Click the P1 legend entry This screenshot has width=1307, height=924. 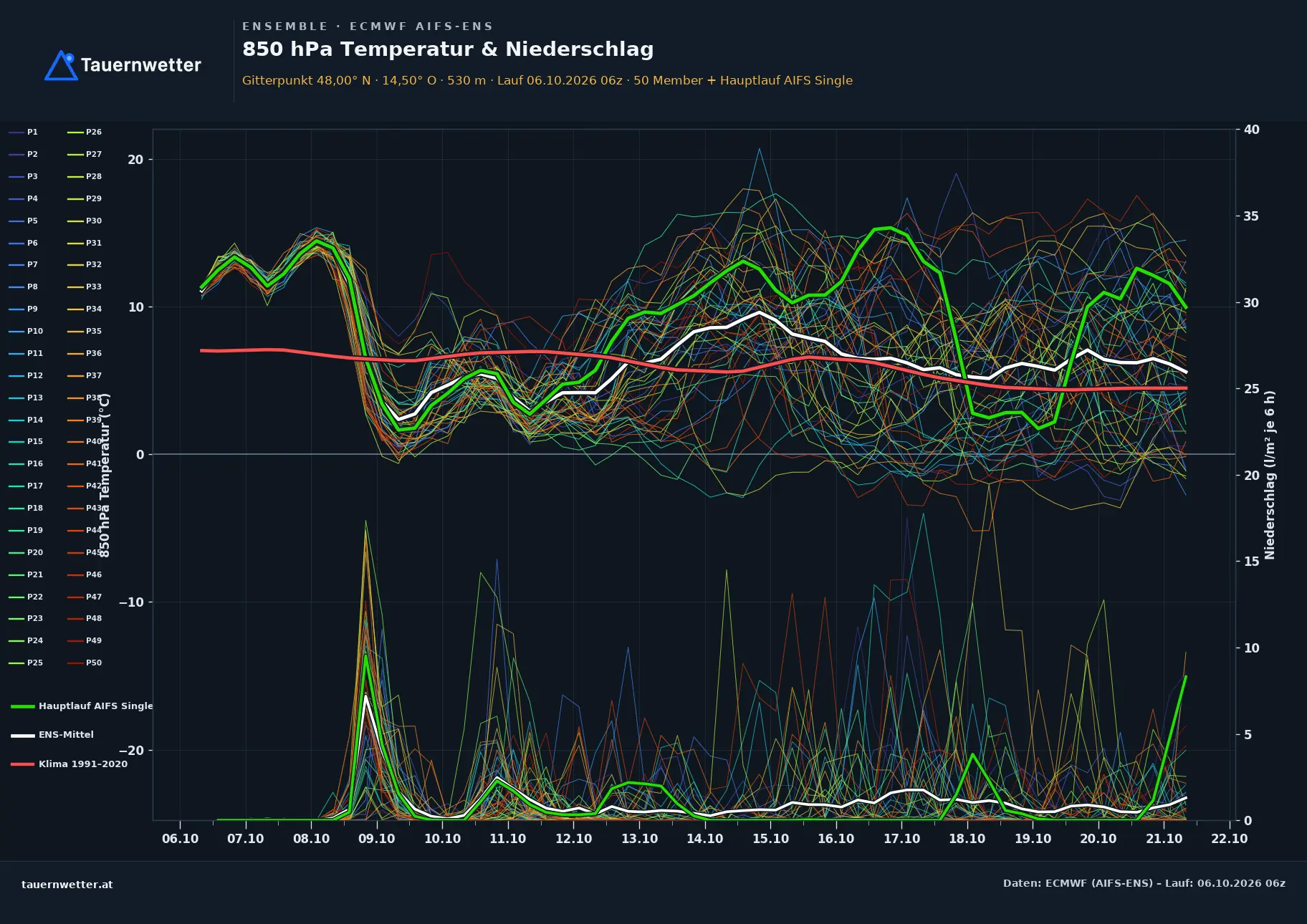[24, 133]
